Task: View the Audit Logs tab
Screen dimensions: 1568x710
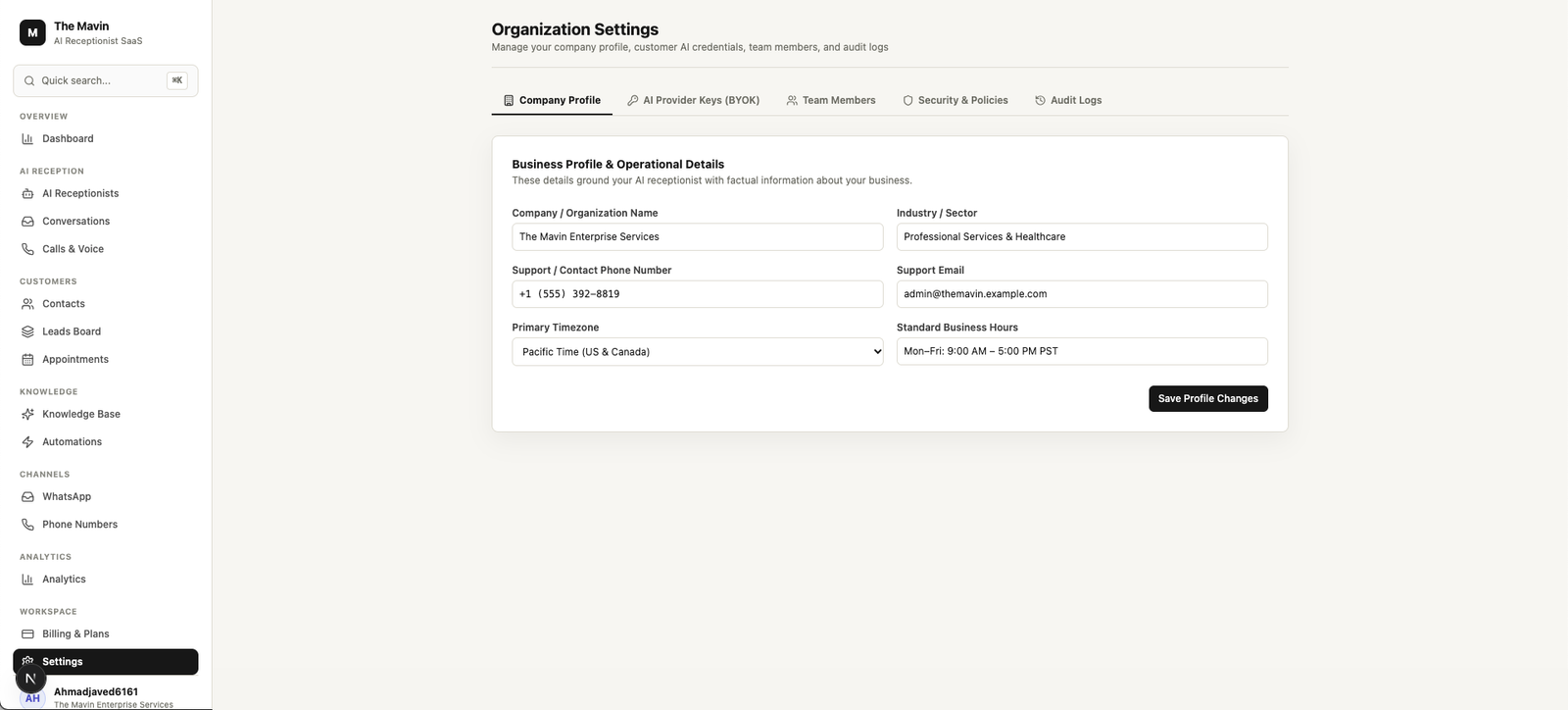Action: pos(1068,100)
